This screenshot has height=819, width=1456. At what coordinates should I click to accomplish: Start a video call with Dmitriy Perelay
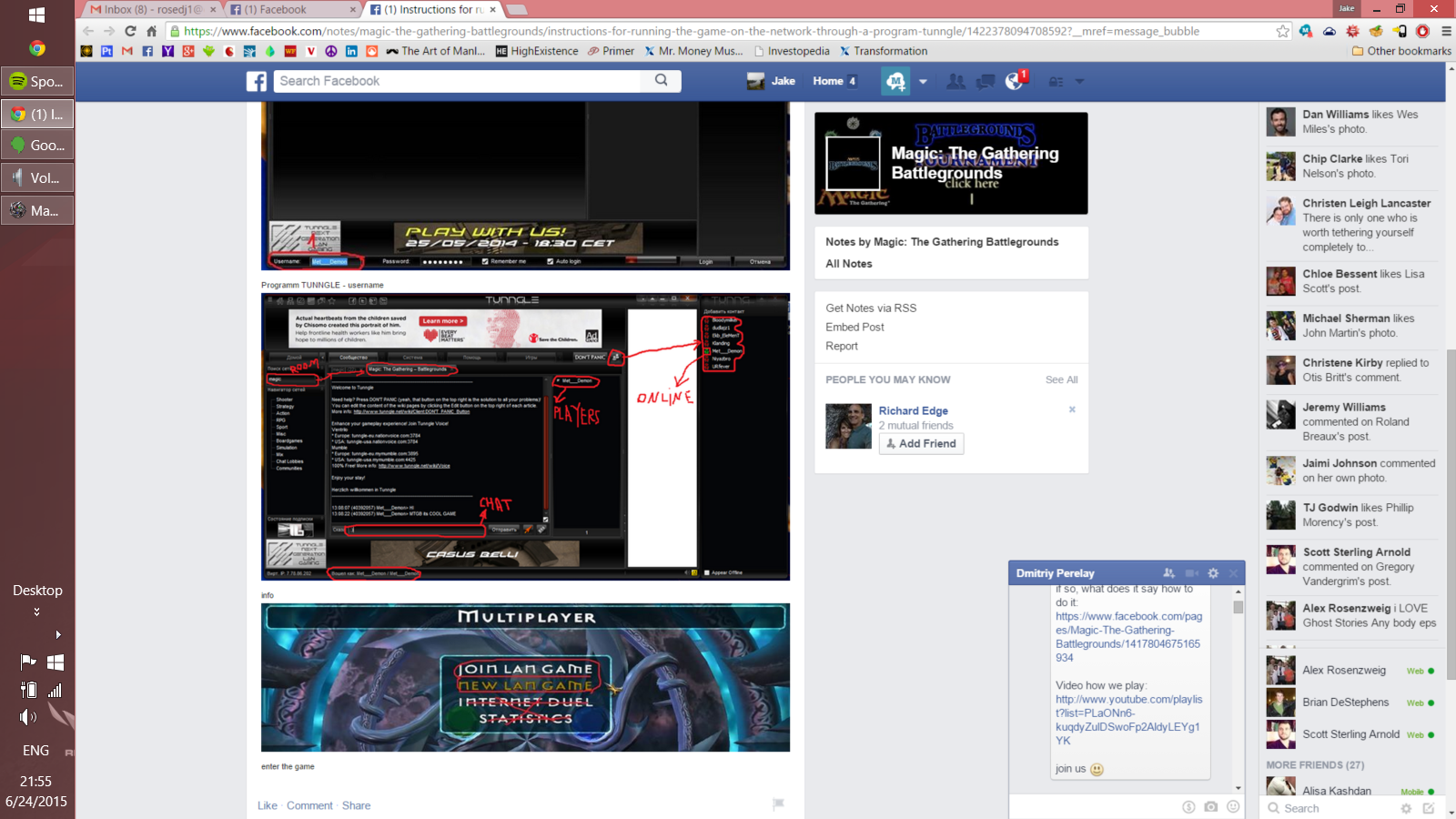pyautogui.click(x=1192, y=573)
